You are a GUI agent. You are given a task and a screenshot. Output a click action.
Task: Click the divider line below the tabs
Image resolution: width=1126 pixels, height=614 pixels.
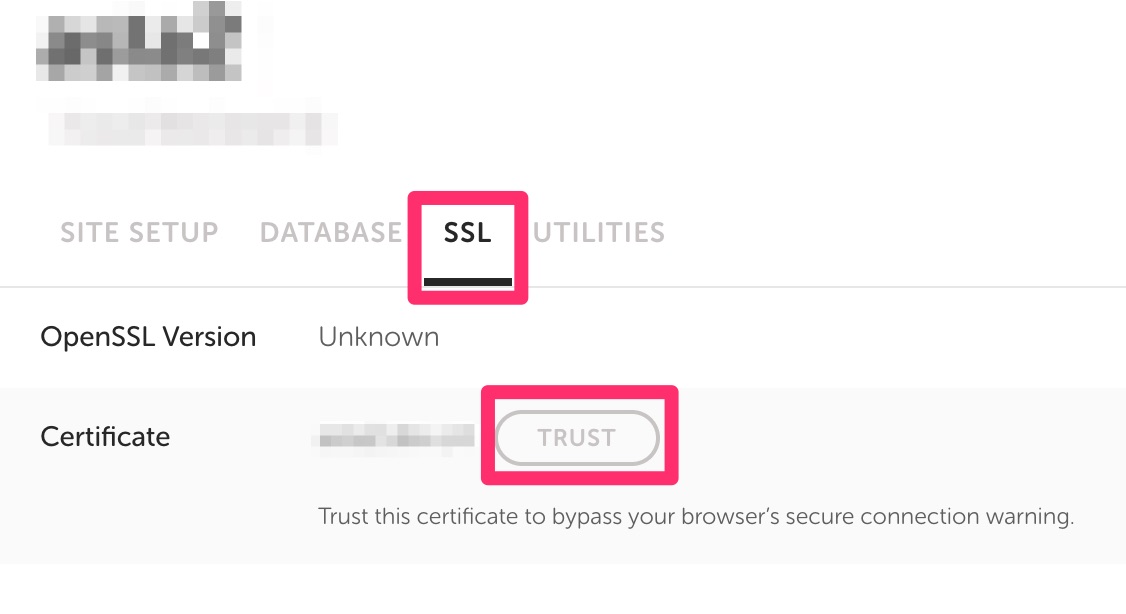tap(800, 288)
